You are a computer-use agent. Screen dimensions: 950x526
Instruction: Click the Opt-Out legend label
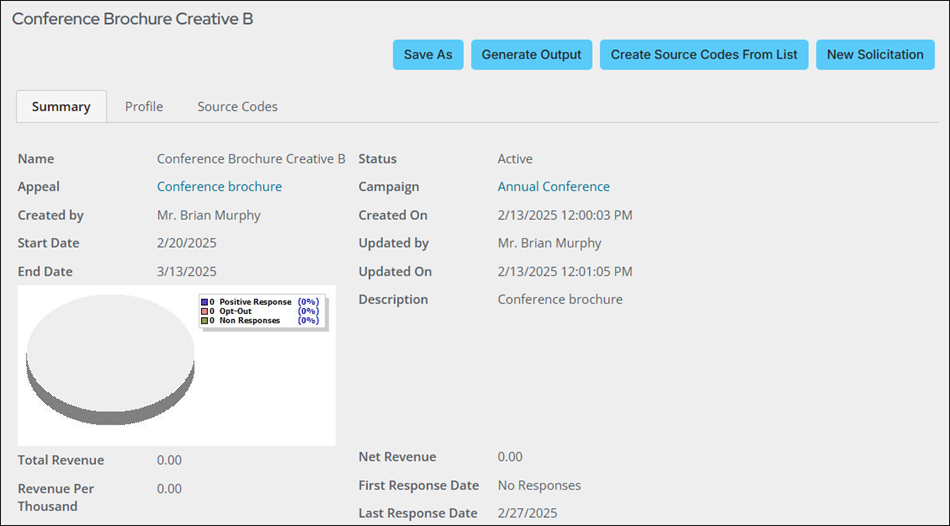[235, 311]
